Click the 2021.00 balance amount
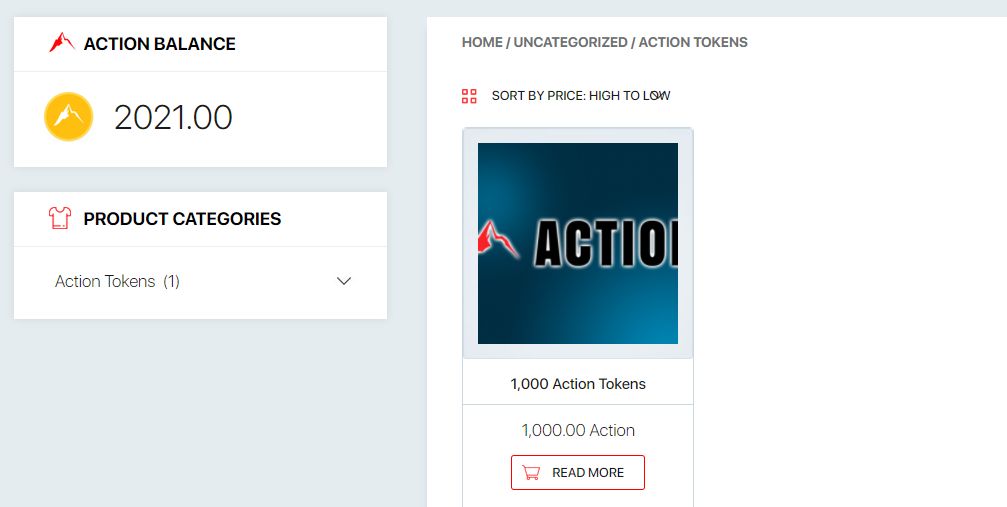 (173, 118)
